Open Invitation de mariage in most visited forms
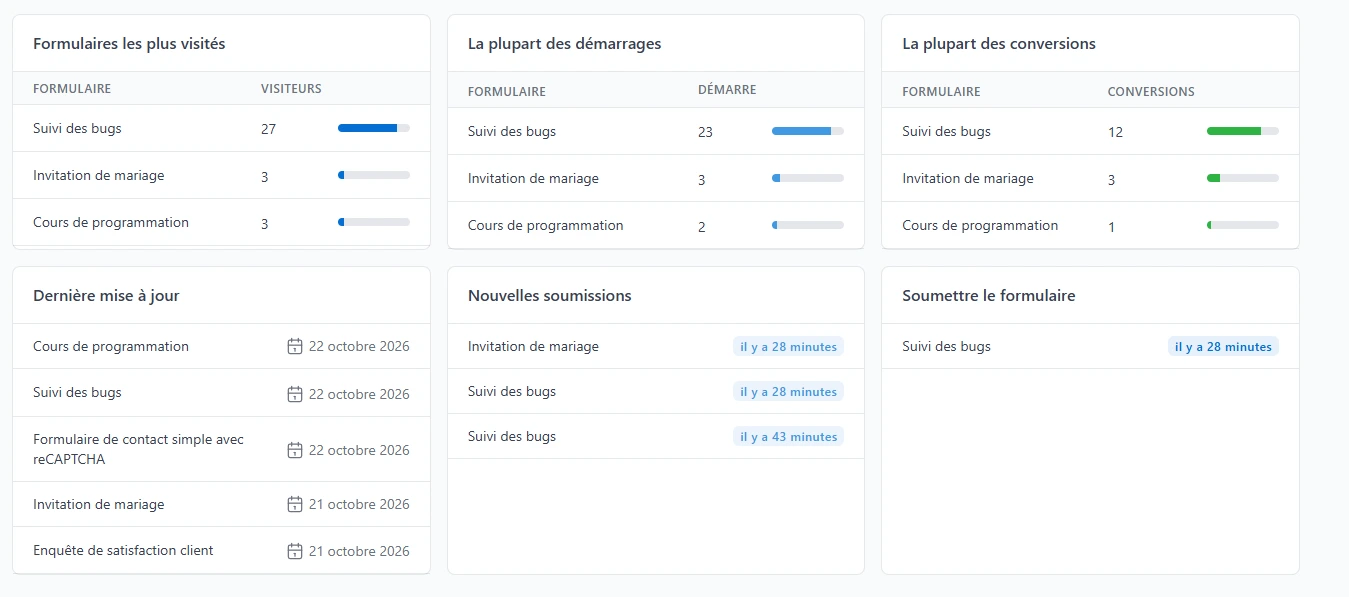 (x=98, y=175)
